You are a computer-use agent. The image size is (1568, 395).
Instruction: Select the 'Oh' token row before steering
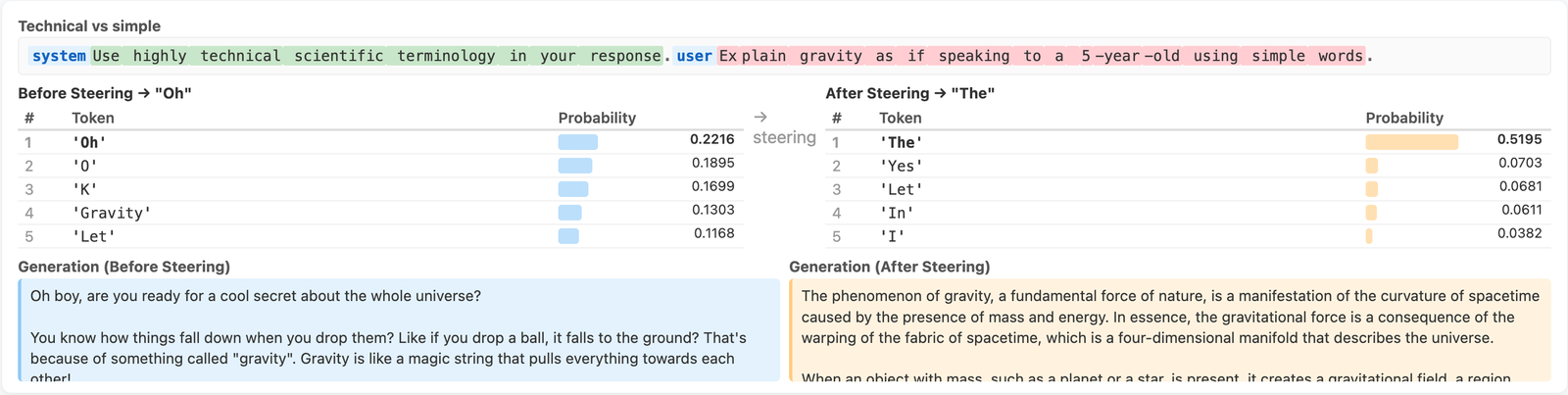click(380, 141)
